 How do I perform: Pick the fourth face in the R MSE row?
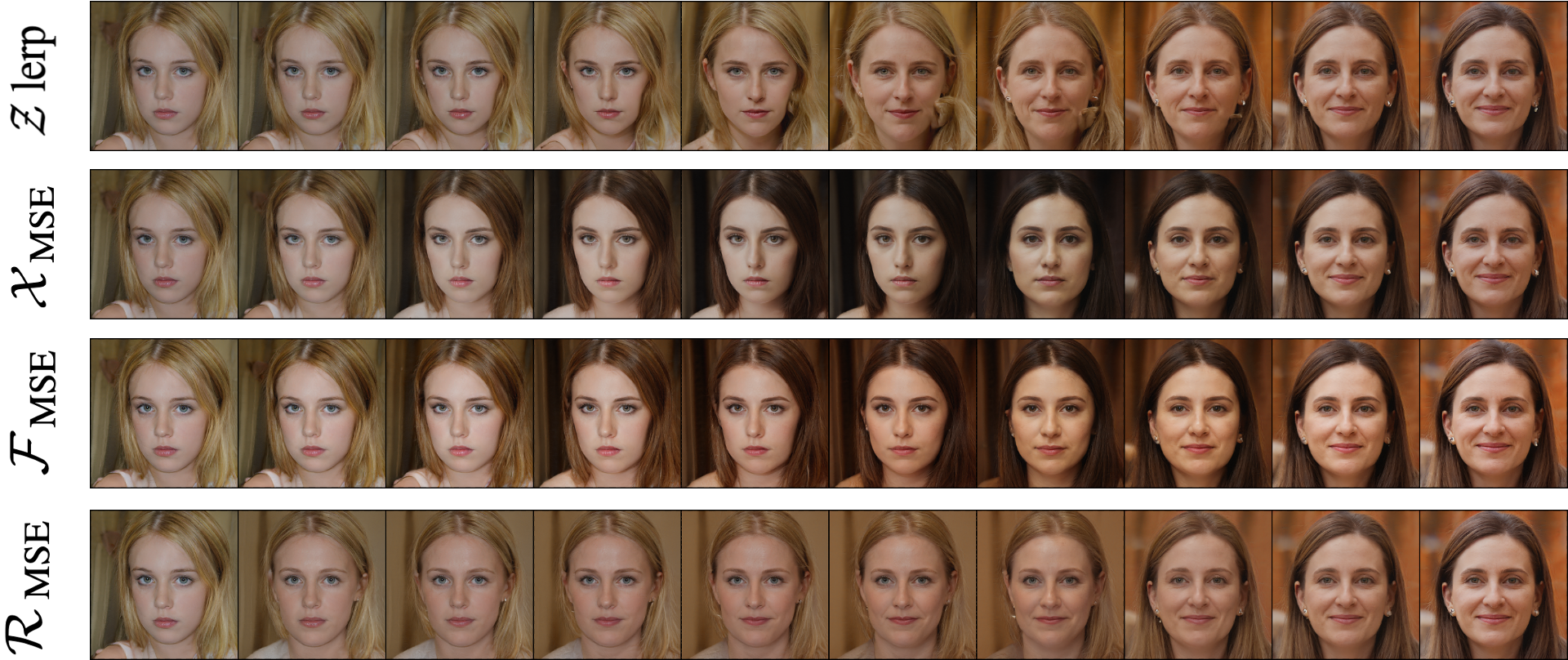pyautogui.click(x=608, y=584)
